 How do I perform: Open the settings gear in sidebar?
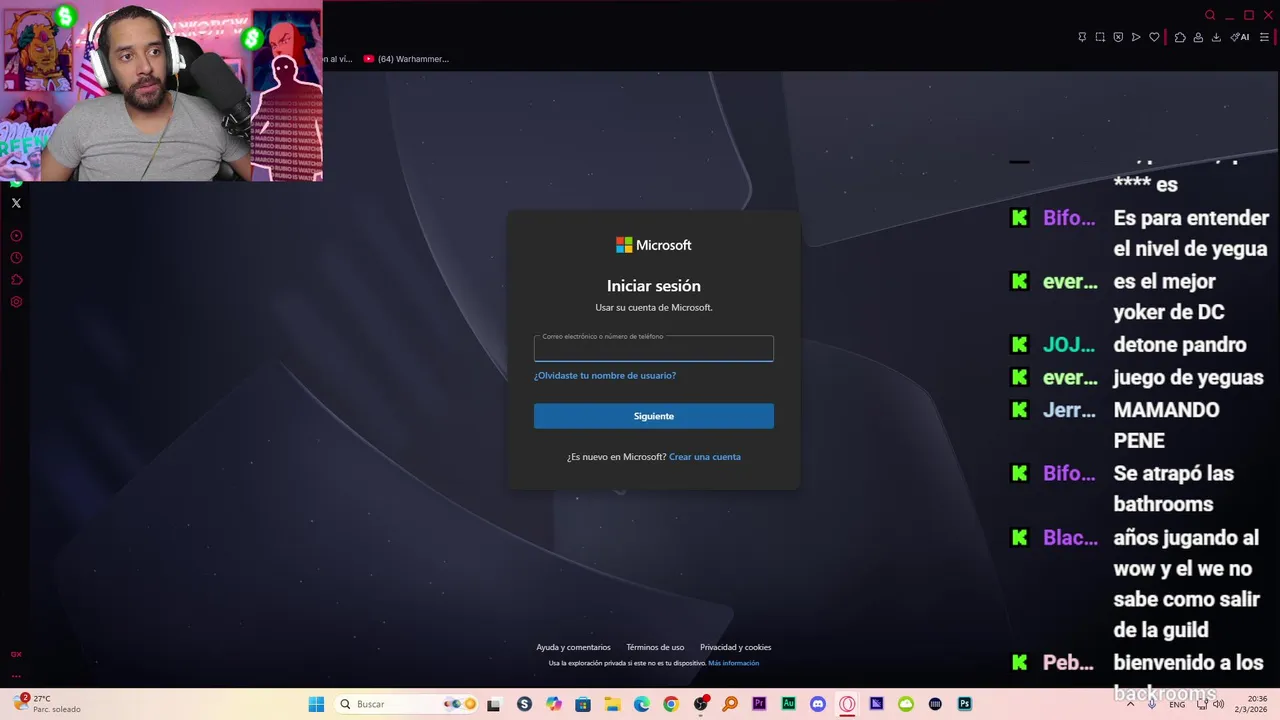[x=16, y=302]
